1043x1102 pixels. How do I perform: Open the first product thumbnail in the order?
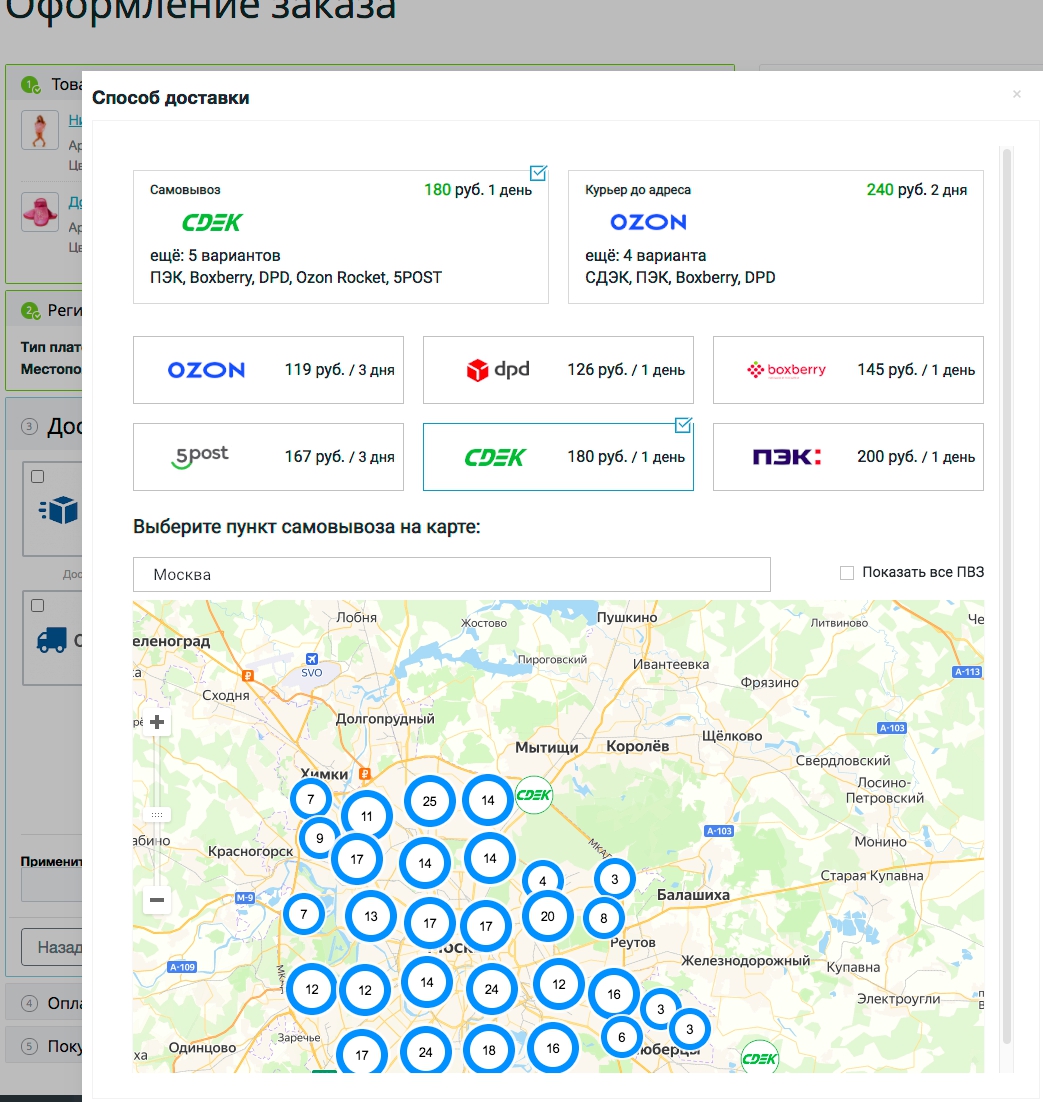point(39,130)
